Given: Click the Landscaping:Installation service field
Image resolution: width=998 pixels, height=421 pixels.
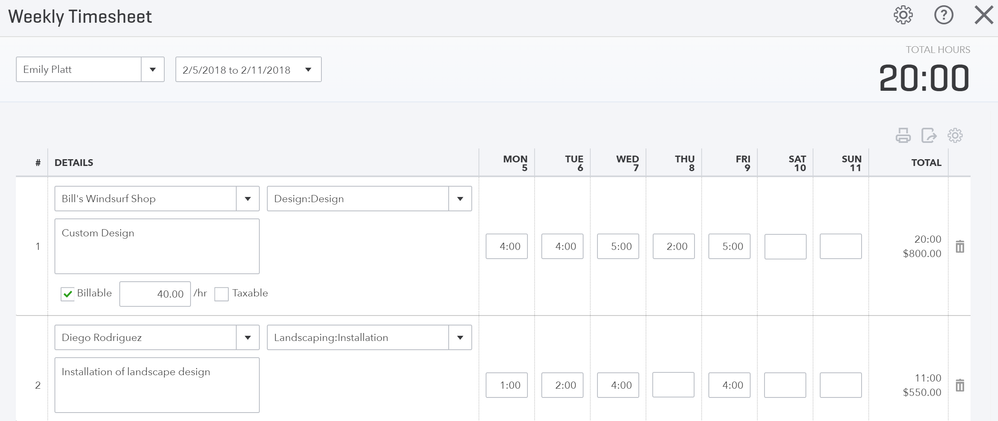Looking at the screenshot, I should point(358,338).
